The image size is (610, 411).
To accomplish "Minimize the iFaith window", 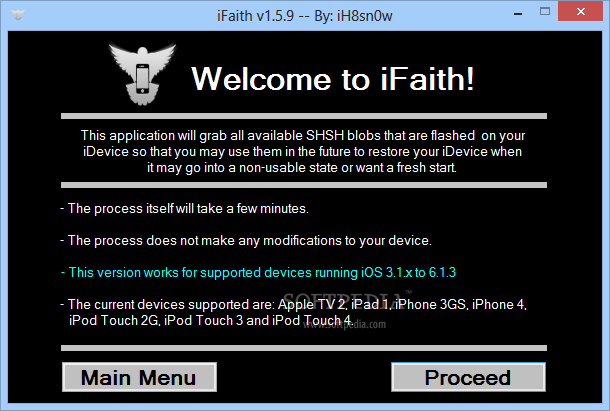I will click(518, 14).
